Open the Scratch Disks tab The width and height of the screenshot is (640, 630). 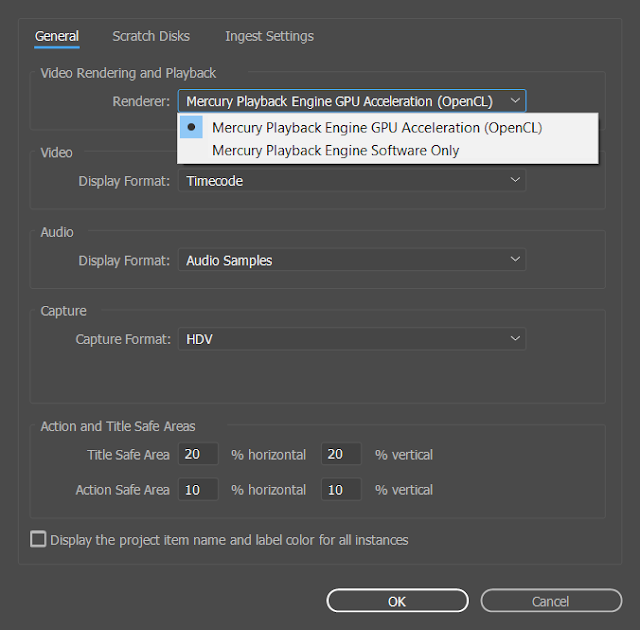pyautogui.click(x=151, y=36)
